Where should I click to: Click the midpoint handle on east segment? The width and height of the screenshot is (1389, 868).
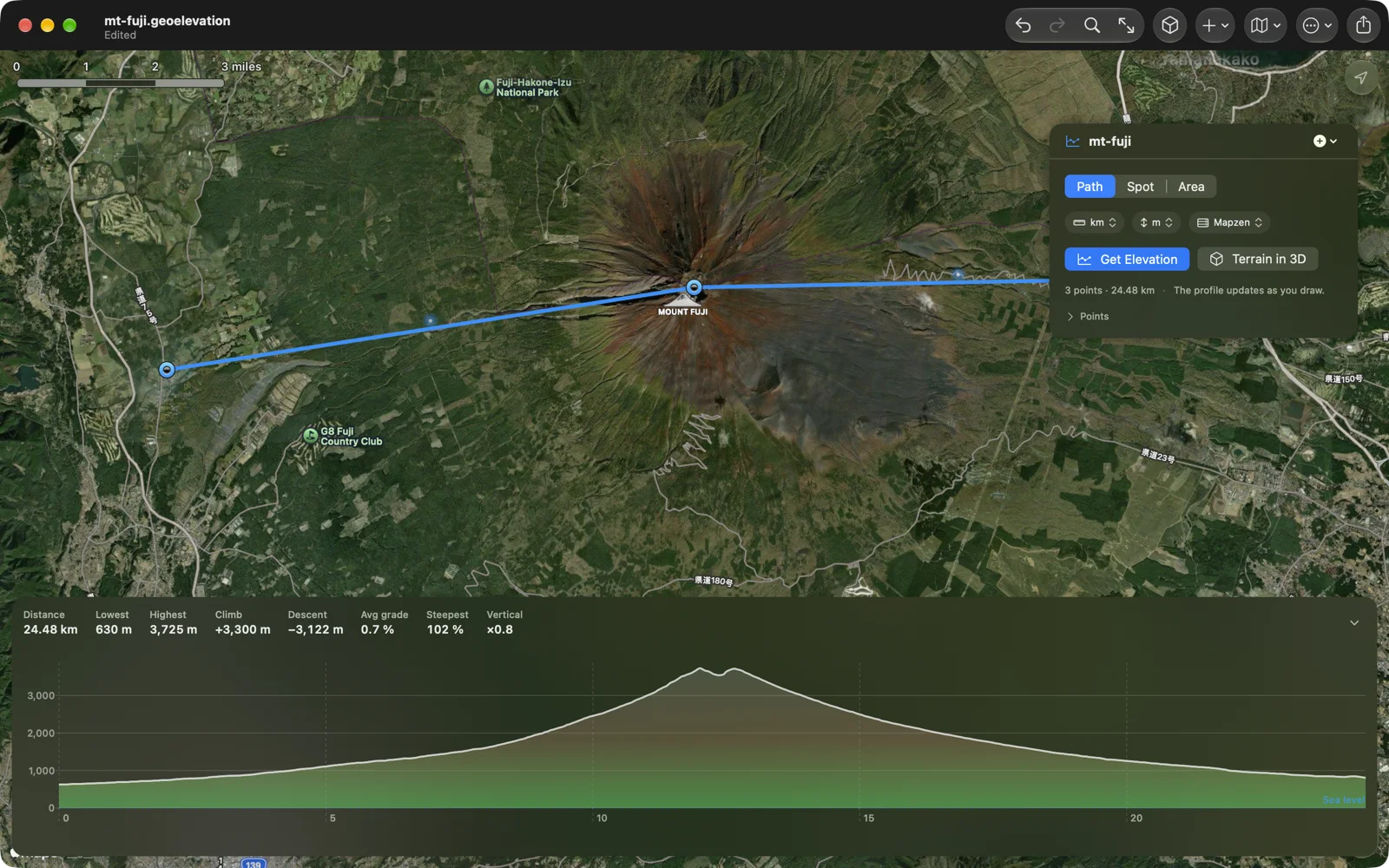point(958,274)
